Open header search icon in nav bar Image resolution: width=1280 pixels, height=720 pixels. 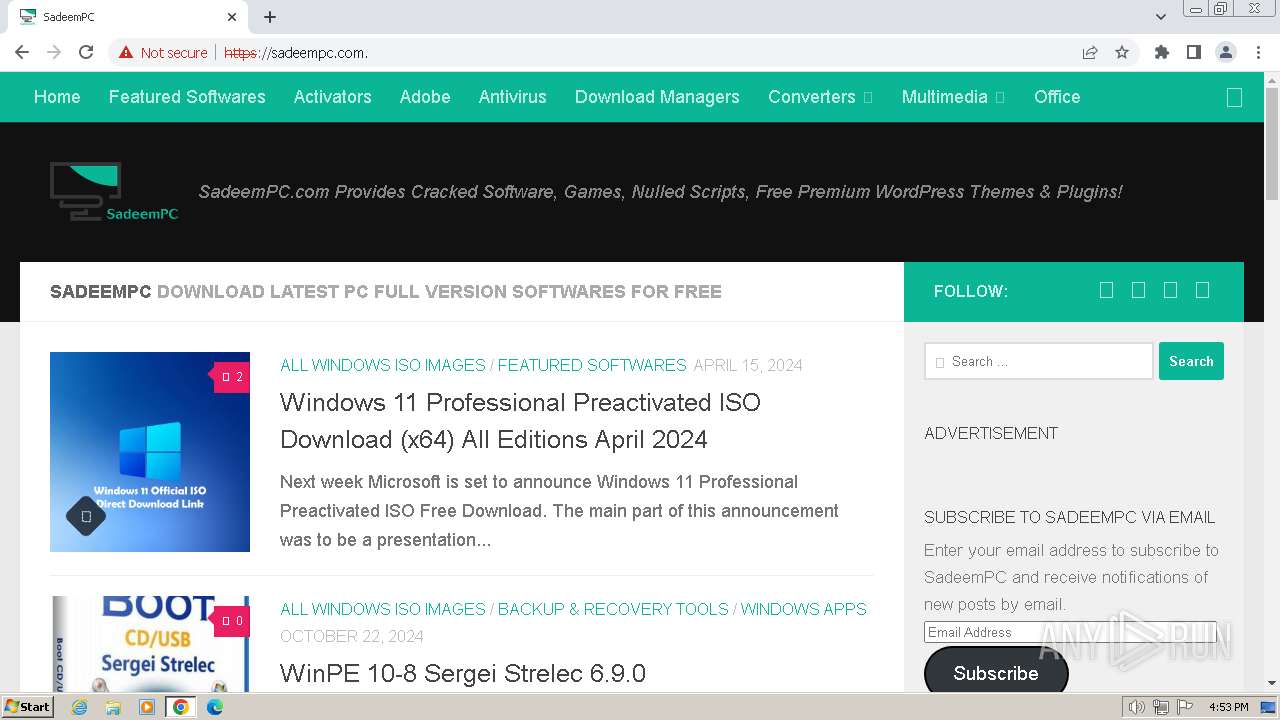coord(1234,97)
